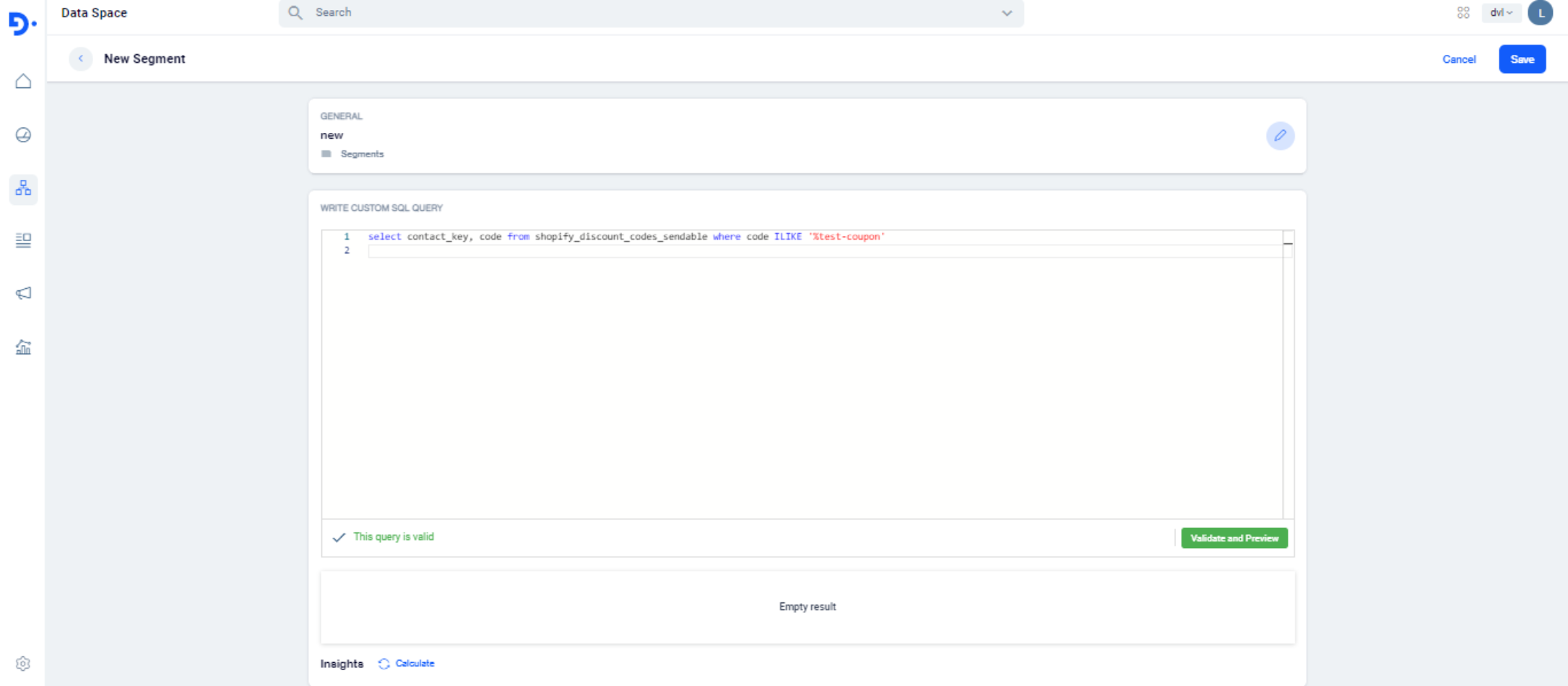This screenshot has height=686, width=1568.
Task: Click the pencil edit icon for General
Action: tap(1280, 136)
